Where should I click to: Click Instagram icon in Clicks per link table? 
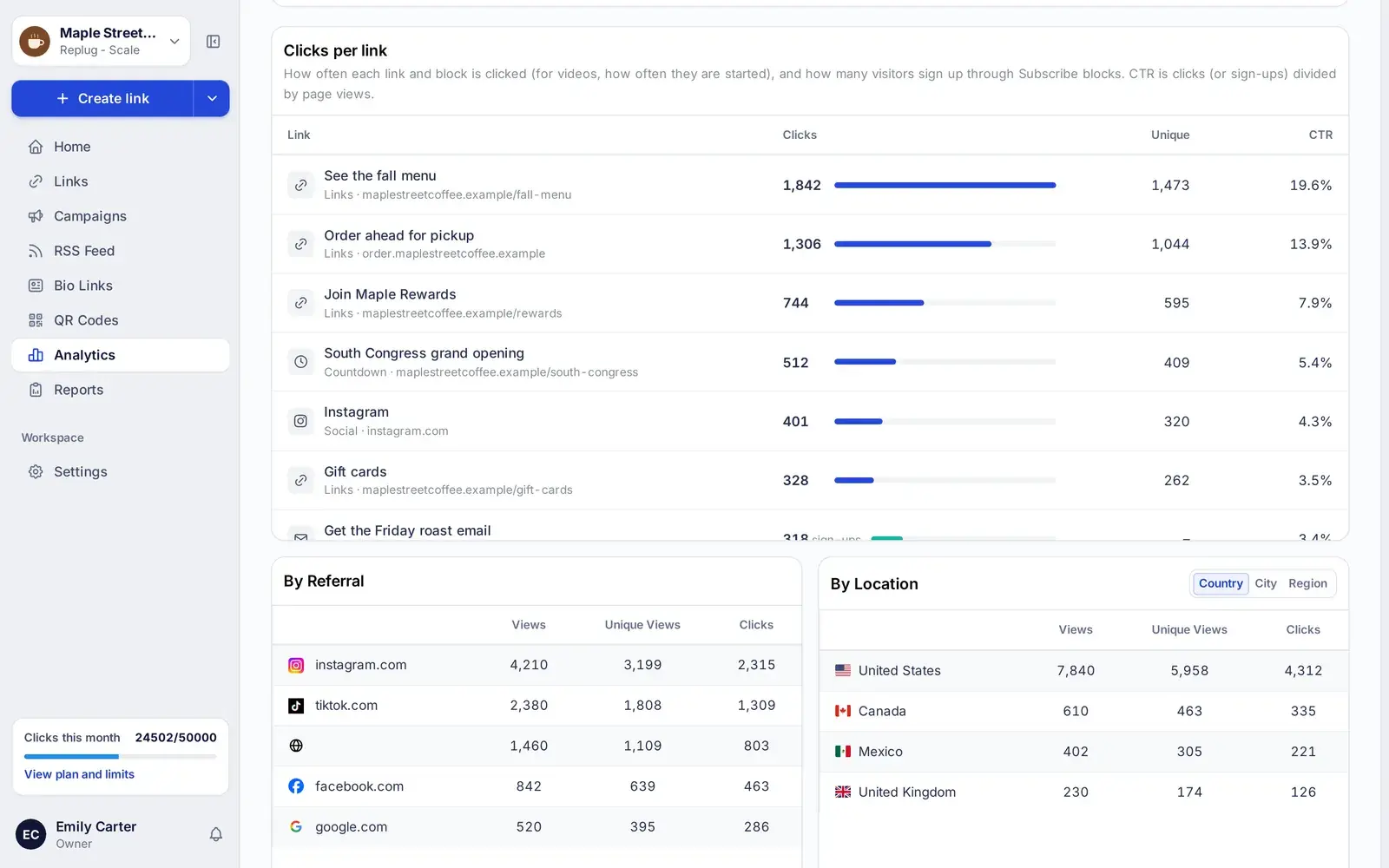point(300,421)
